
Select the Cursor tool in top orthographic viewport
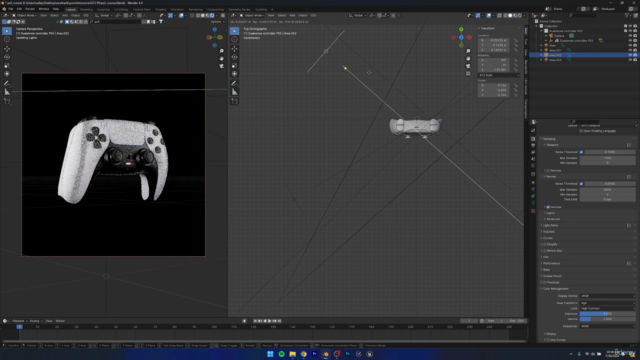(234, 39)
